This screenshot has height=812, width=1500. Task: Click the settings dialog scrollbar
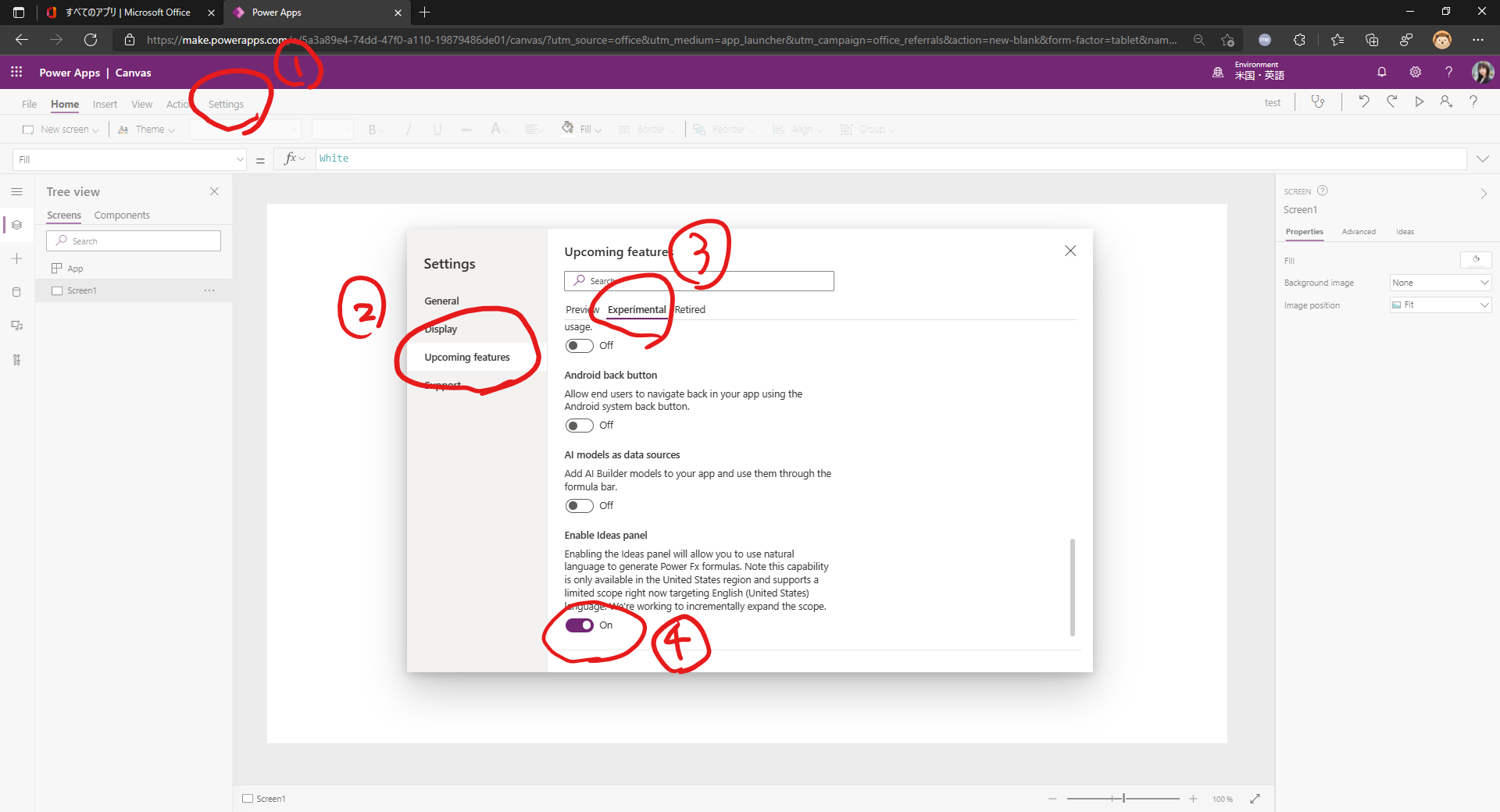[x=1072, y=587]
